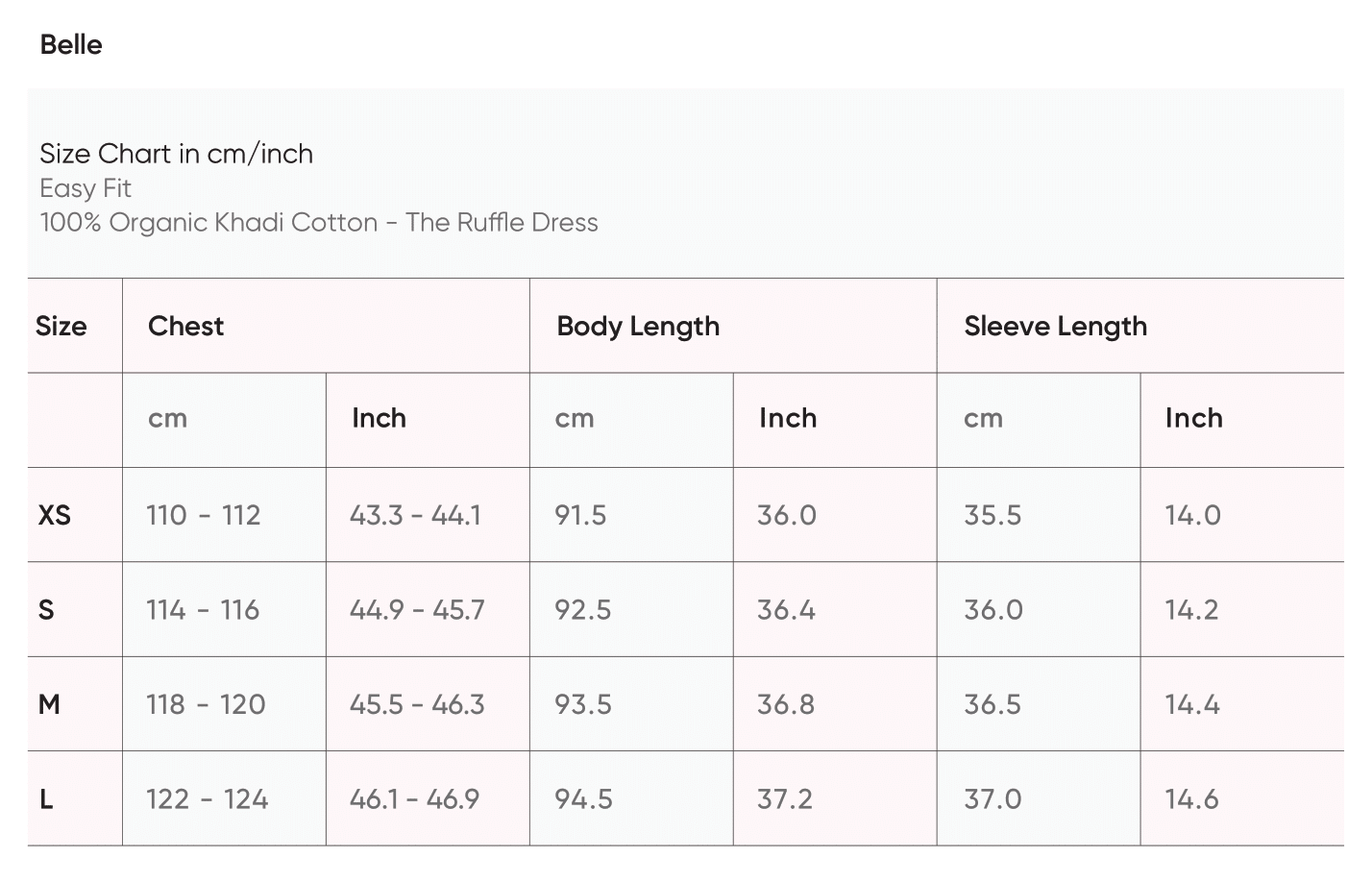
Task: Select the Sleeve Length column header
Action: coord(1055,326)
